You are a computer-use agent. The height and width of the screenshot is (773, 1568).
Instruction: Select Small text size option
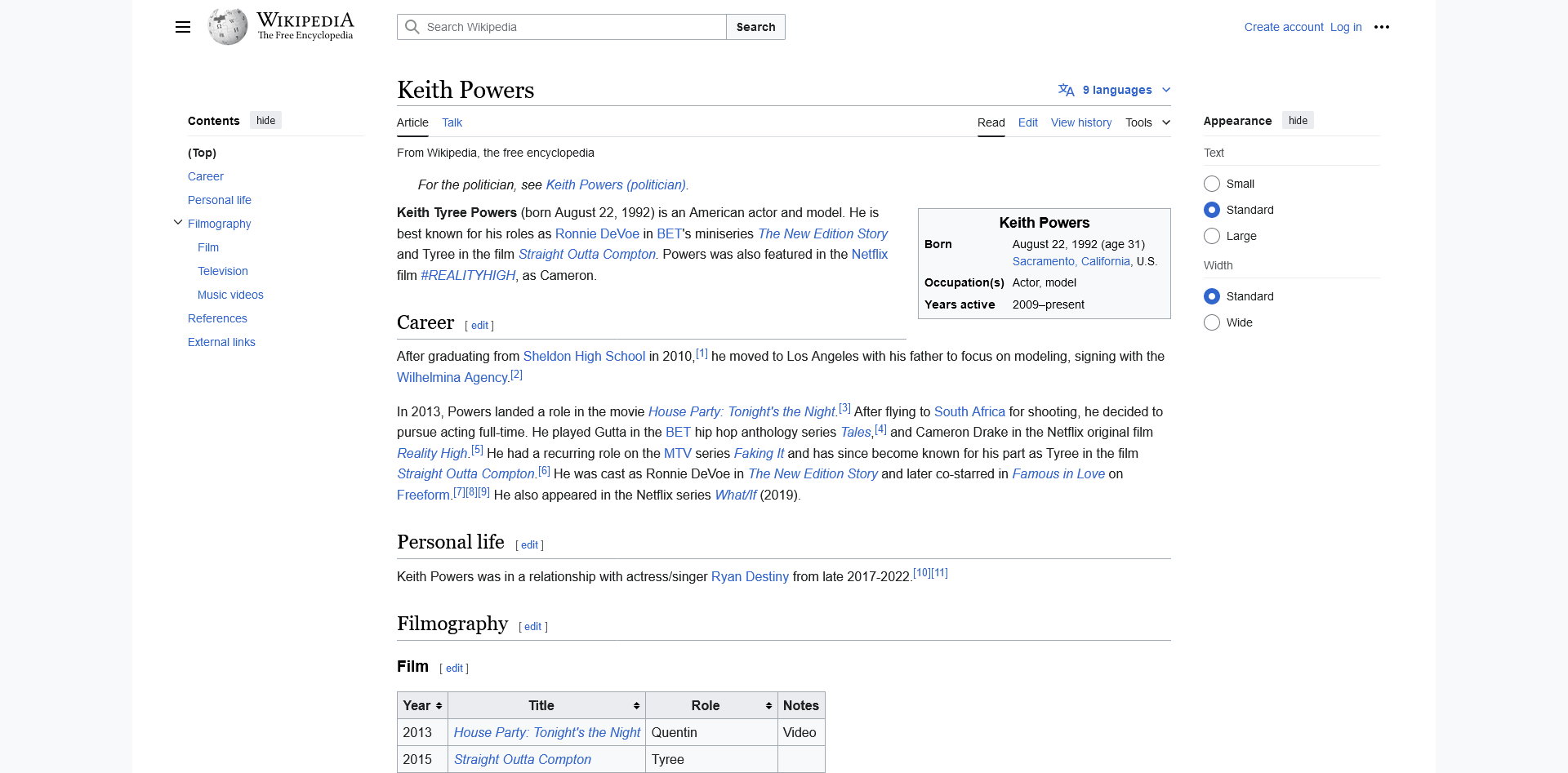click(x=1212, y=184)
